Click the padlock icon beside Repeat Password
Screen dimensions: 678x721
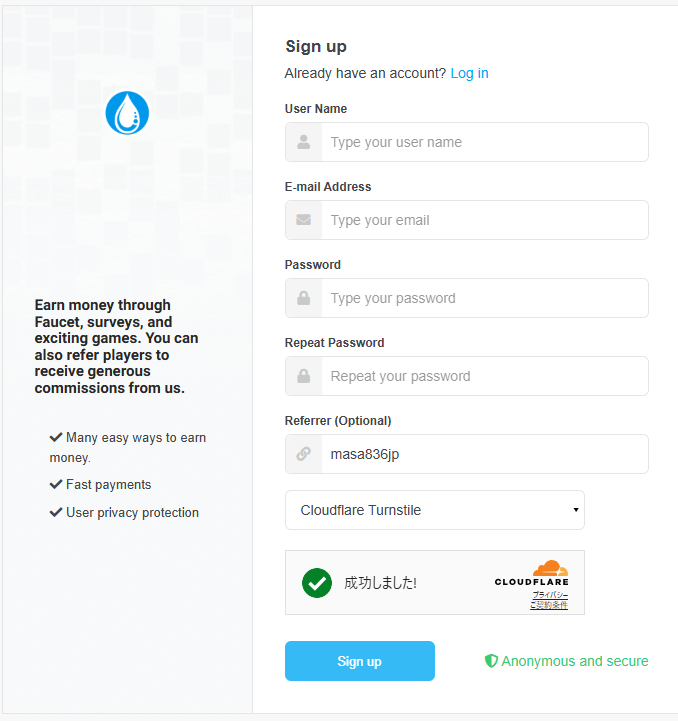click(303, 376)
